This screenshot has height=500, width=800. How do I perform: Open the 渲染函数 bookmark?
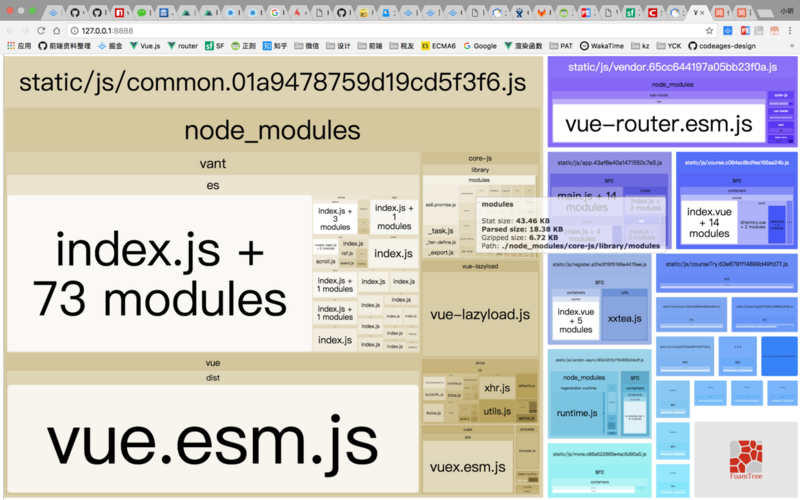(523, 46)
